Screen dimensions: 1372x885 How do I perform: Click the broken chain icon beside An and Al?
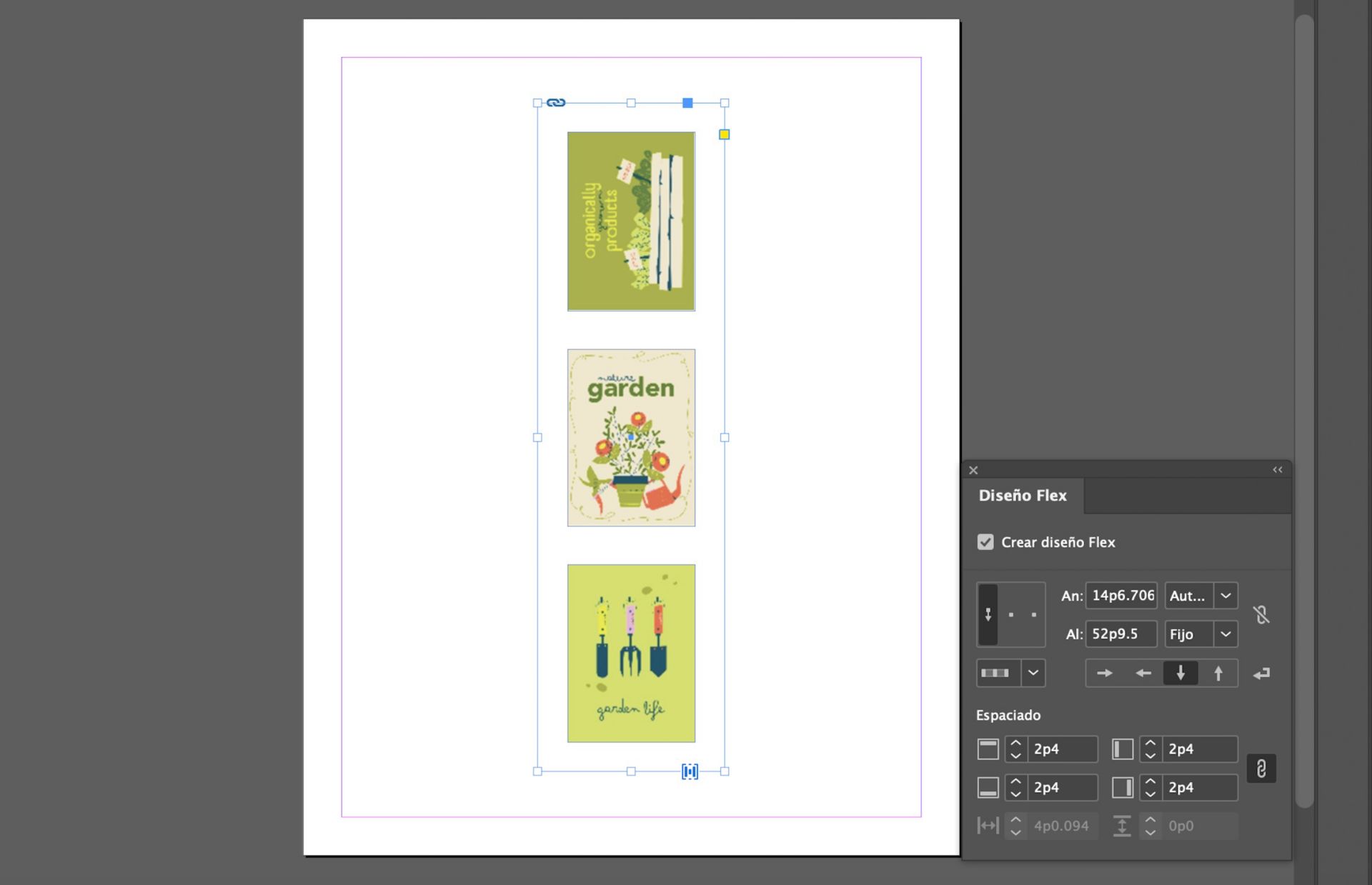click(x=1262, y=614)
